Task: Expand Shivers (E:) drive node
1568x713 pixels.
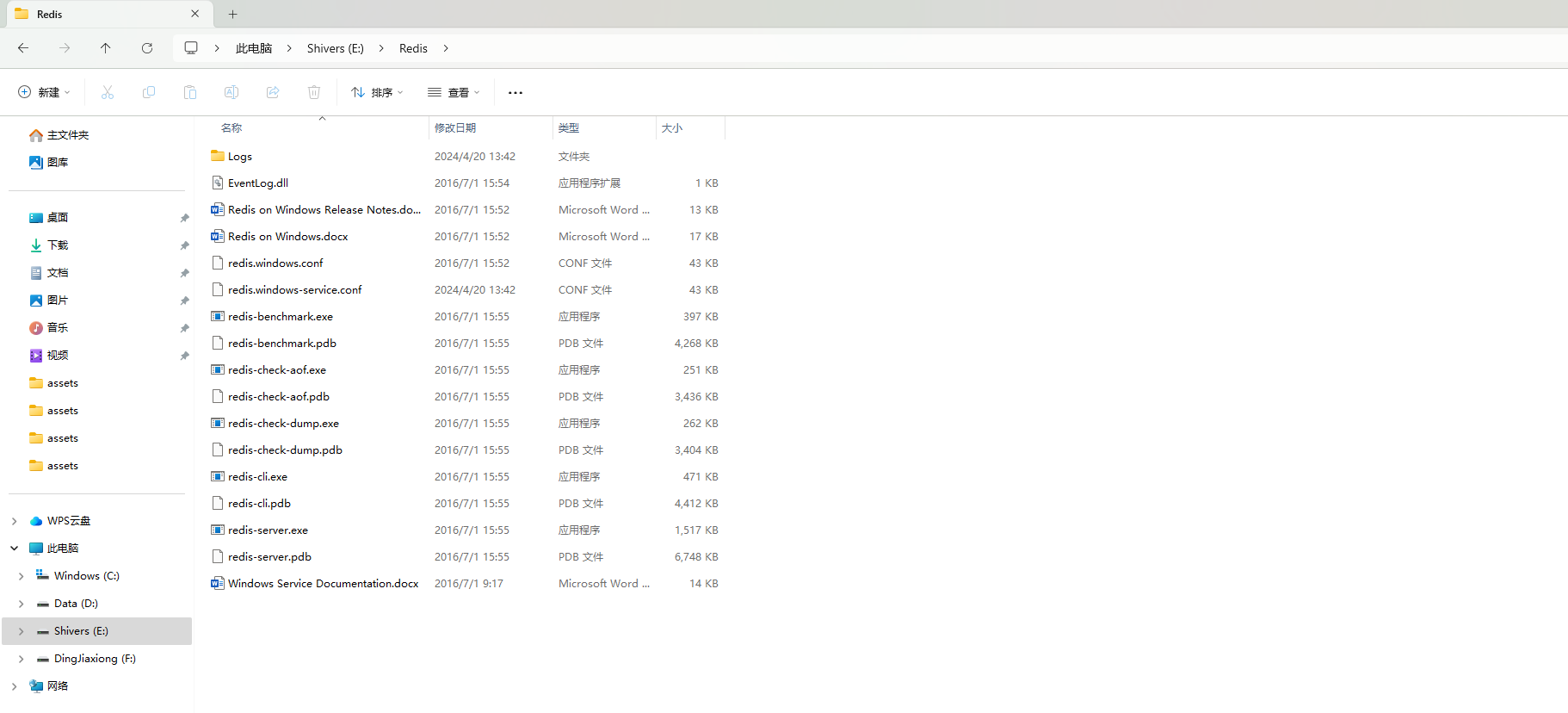Action: click(21, 631)
